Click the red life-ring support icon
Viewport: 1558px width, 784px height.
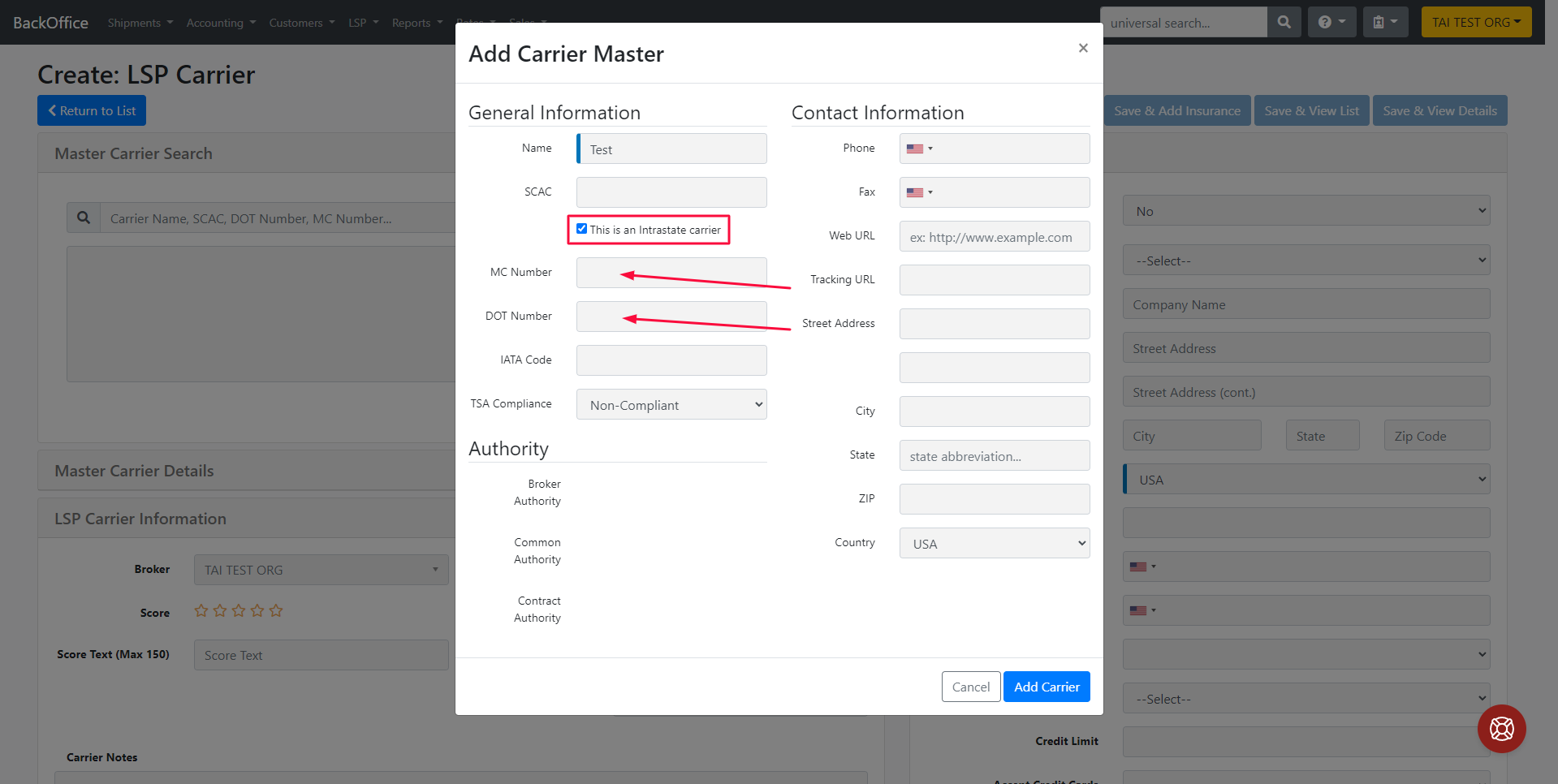pyautogui.click(x=1501, y=729)
